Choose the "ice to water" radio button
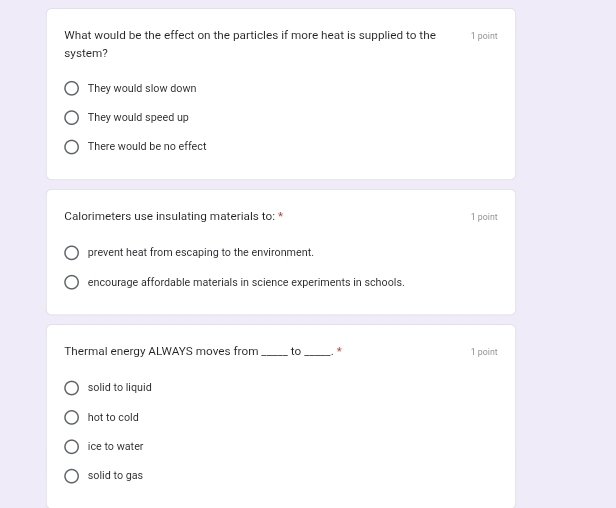 [72, 447]
